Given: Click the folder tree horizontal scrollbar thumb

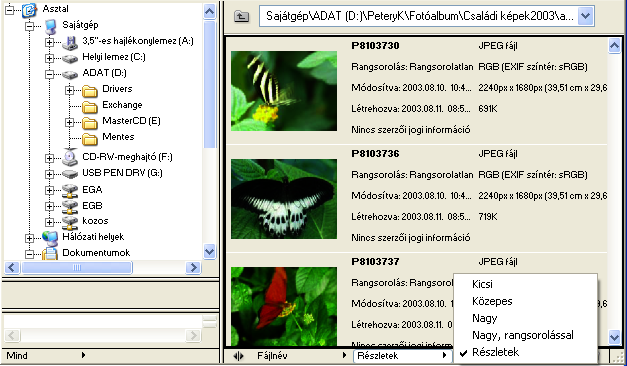Looking at the screenshot, I should (77, 268).
